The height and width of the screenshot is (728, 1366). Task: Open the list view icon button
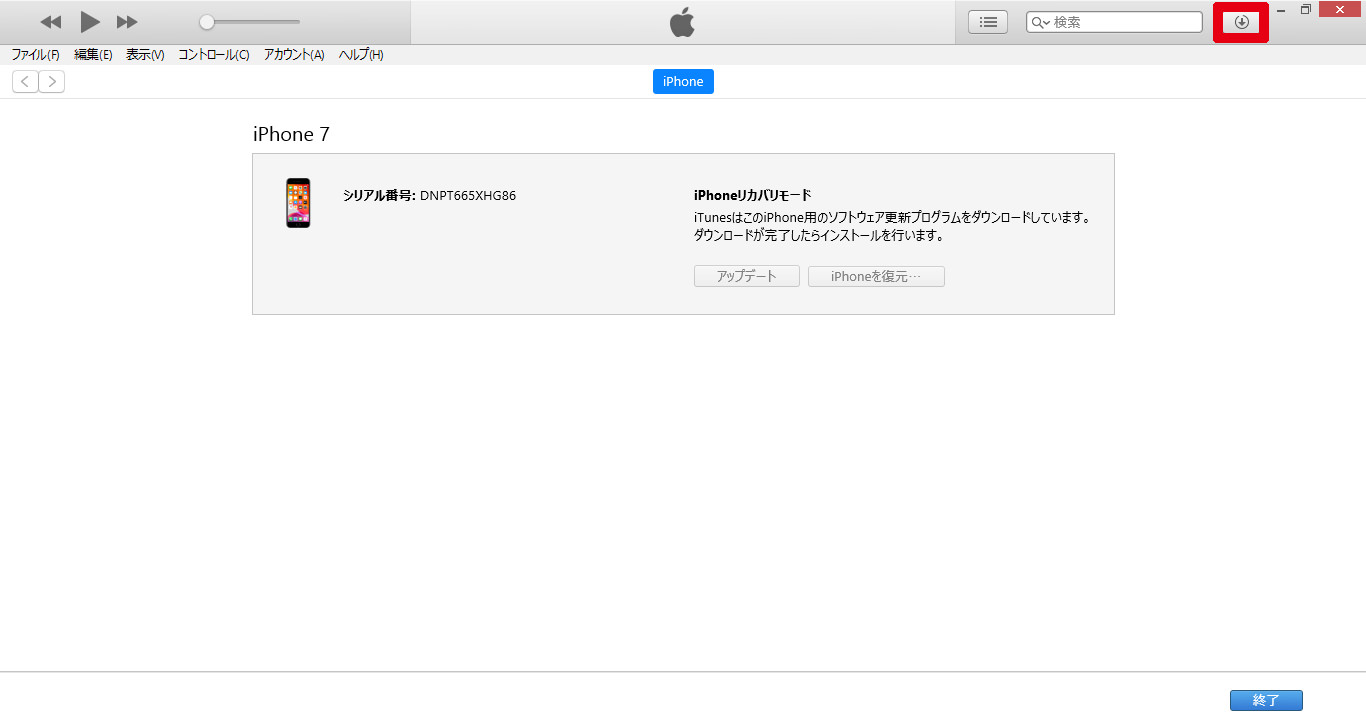[x=988, y=22]
